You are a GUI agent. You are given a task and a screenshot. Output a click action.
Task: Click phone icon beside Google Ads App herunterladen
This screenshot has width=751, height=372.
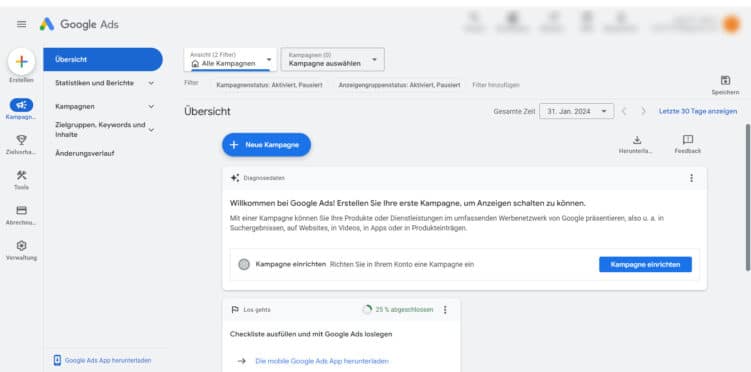coord(57,361)
